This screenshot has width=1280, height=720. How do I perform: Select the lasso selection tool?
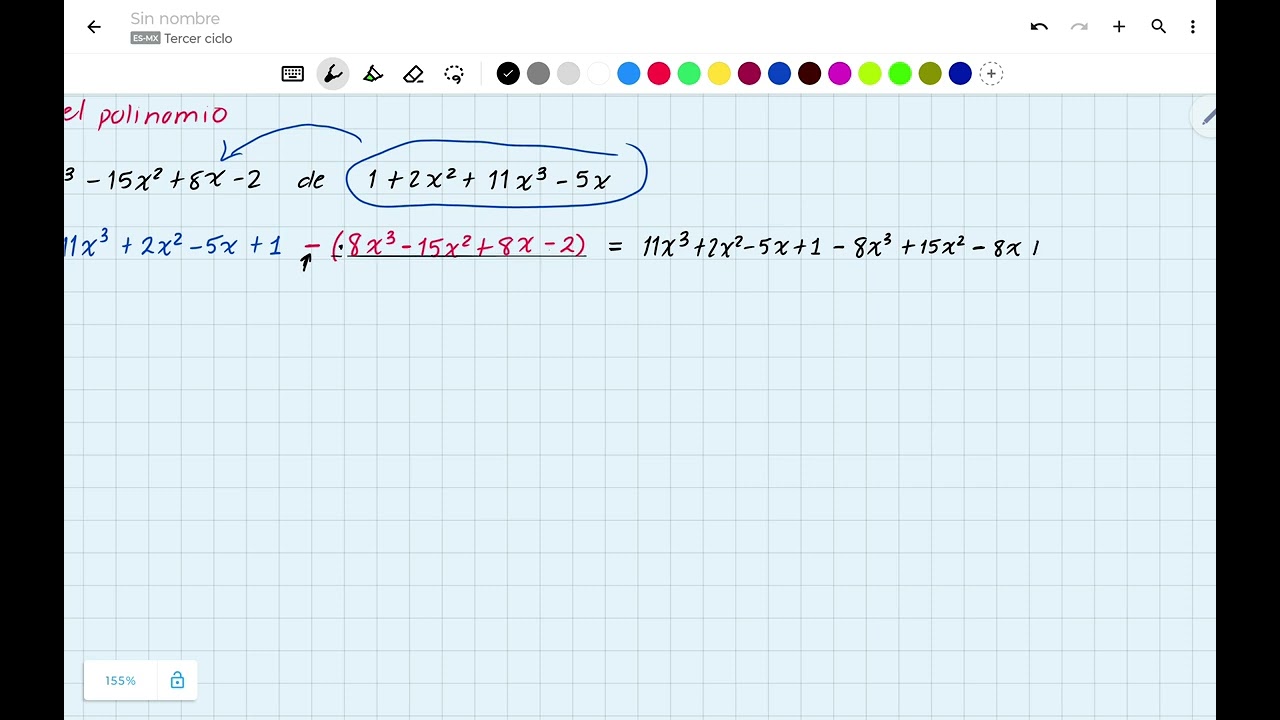[454, 73]
